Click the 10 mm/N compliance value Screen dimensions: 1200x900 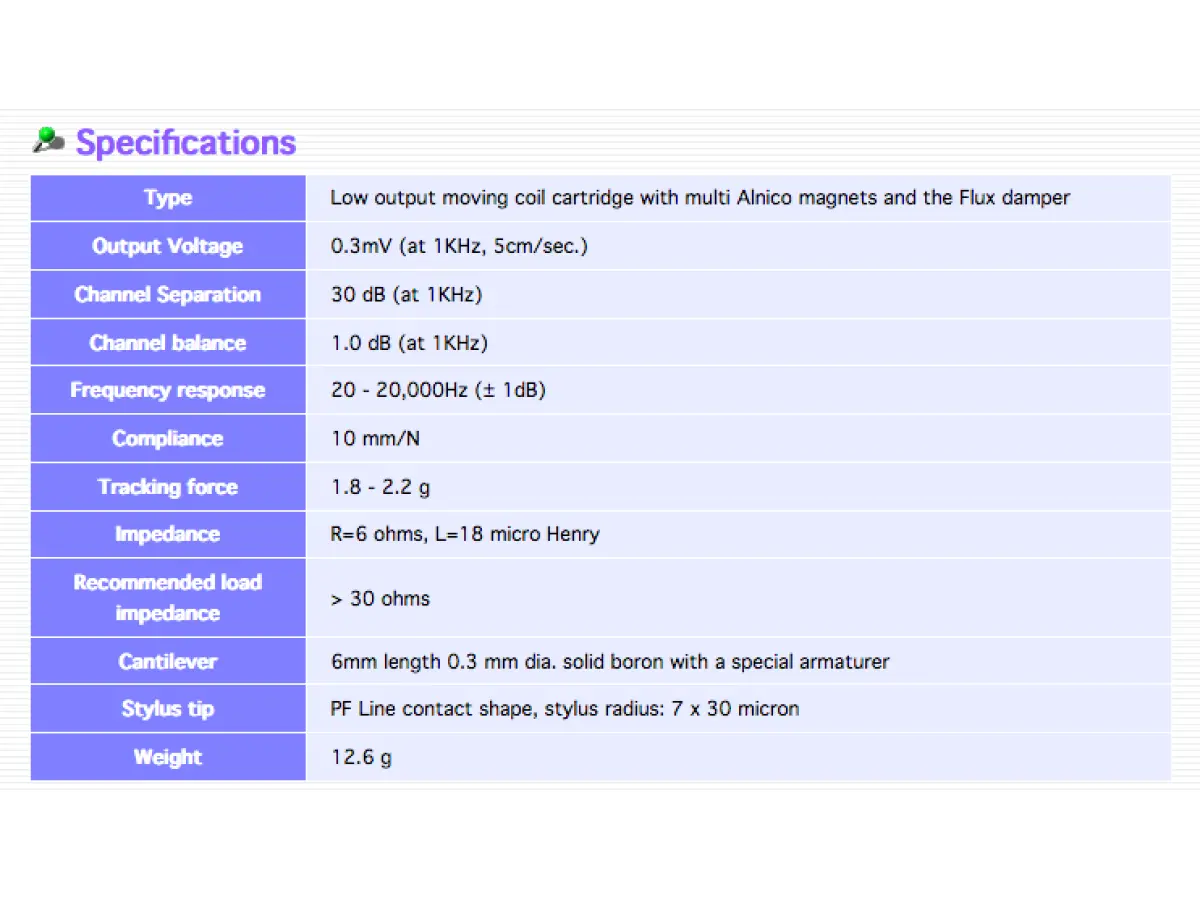[x=375, y=438]
